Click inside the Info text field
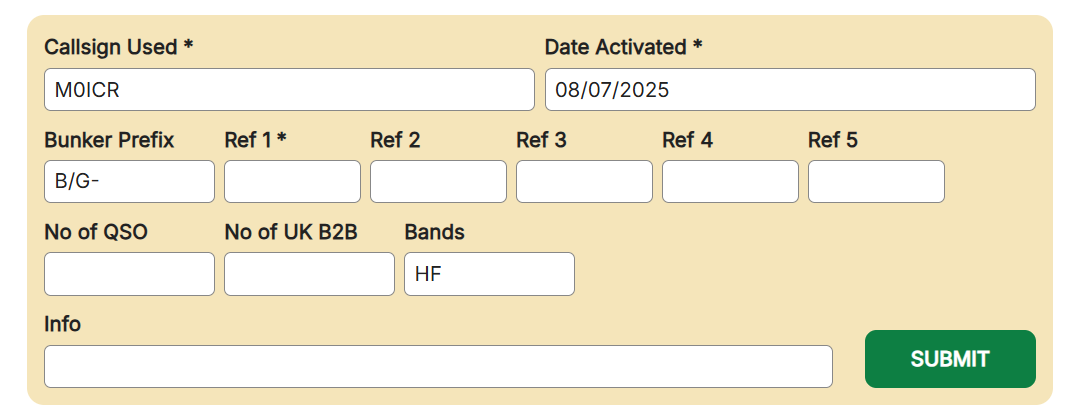 pyautogui.click(x=438, y=366)
